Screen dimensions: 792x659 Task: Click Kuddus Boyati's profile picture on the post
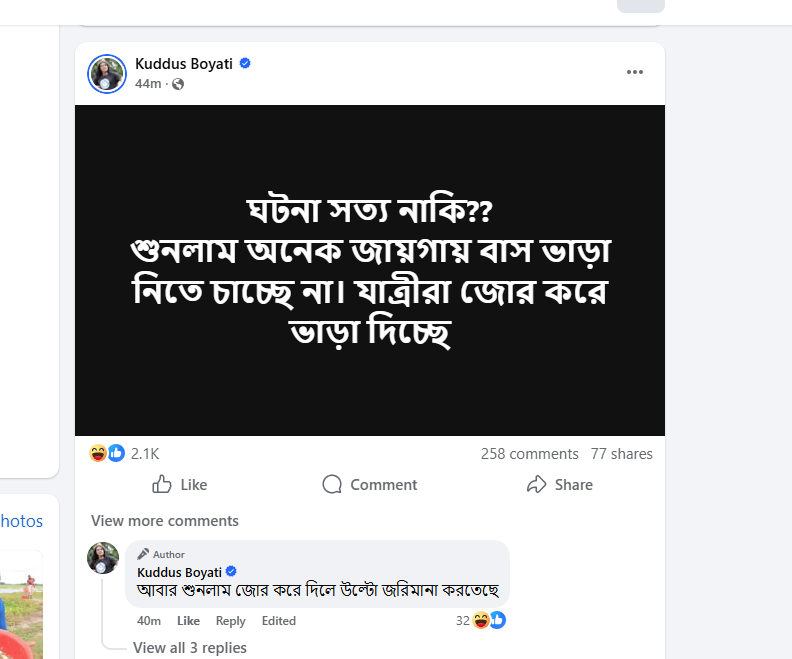point(107,74)
